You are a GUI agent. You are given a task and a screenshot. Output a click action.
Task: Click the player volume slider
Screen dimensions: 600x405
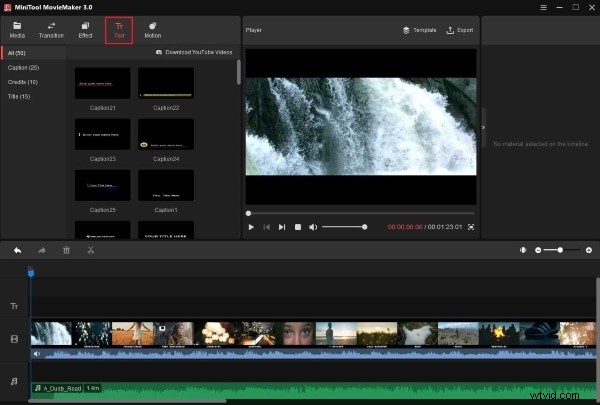344,227
